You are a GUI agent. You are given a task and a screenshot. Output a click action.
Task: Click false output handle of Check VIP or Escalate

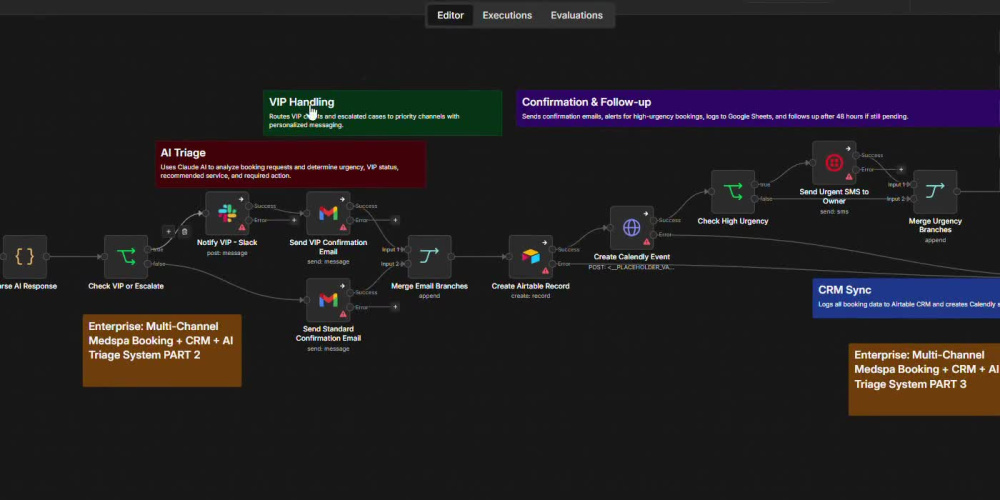tap(149, 264)
